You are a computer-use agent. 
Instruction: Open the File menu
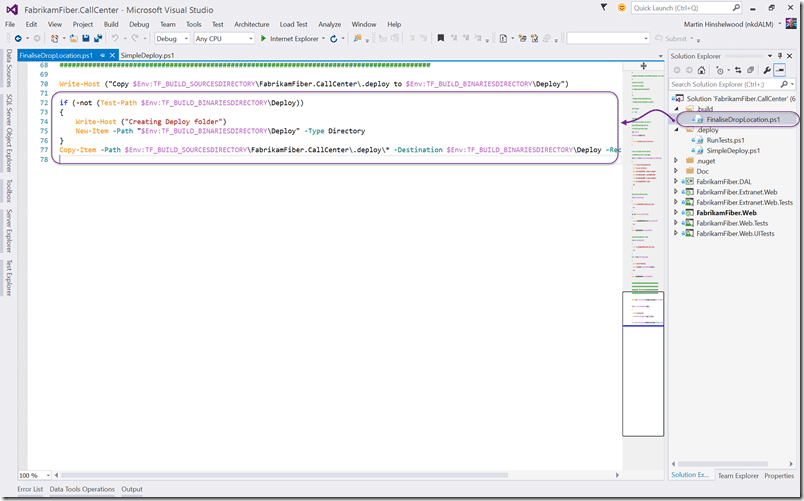(10, 24)
